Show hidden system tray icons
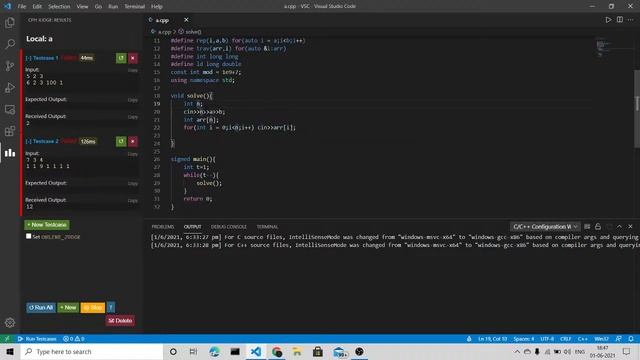Image resolution: width=640 pixels, height=360 pixels. tap(517, 351)
